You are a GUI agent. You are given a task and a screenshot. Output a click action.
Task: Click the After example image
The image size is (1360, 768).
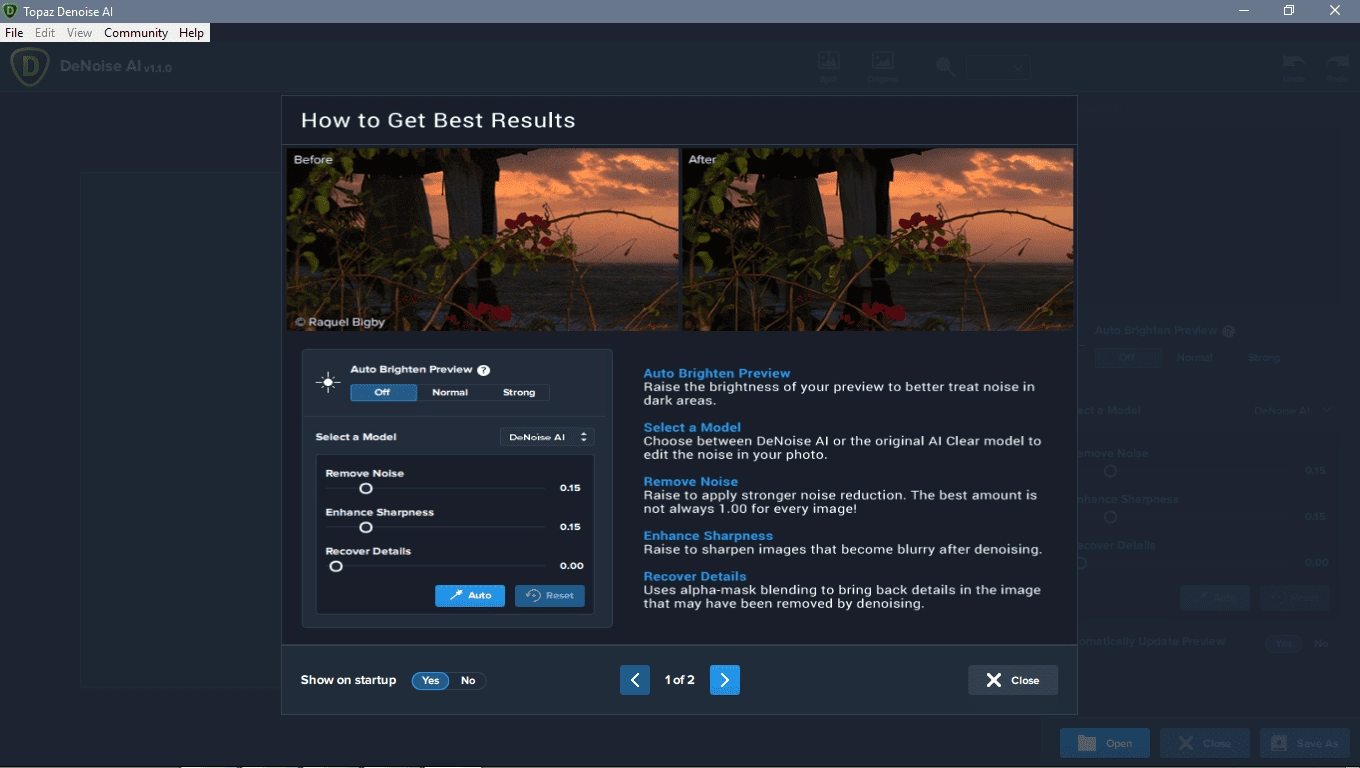[877, 240]
